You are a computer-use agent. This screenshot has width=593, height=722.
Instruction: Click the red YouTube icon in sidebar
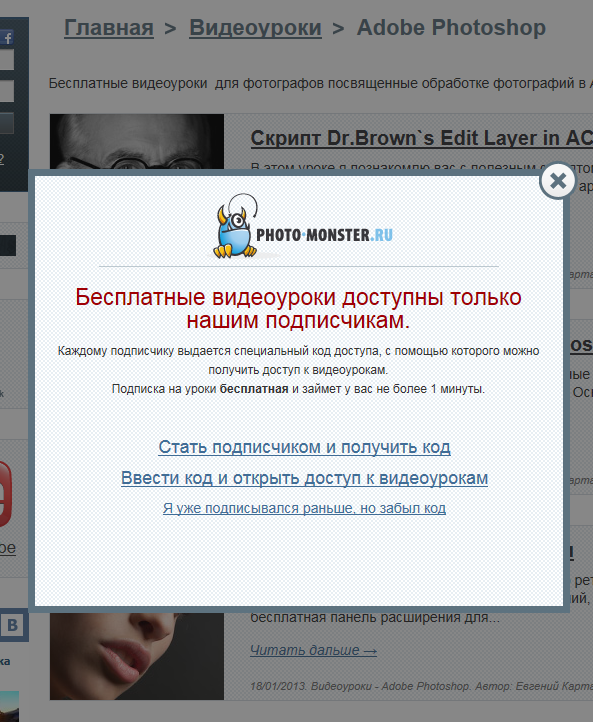(6, 494)
